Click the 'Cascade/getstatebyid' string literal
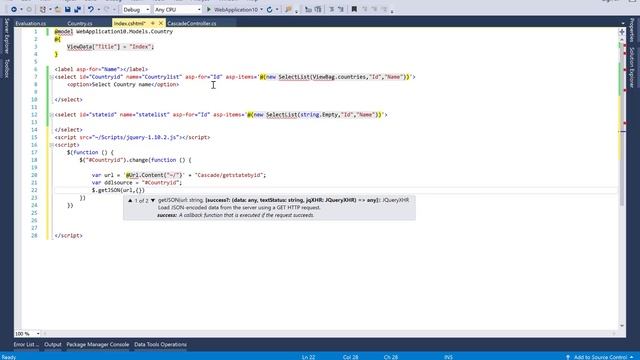 [229, 175]
